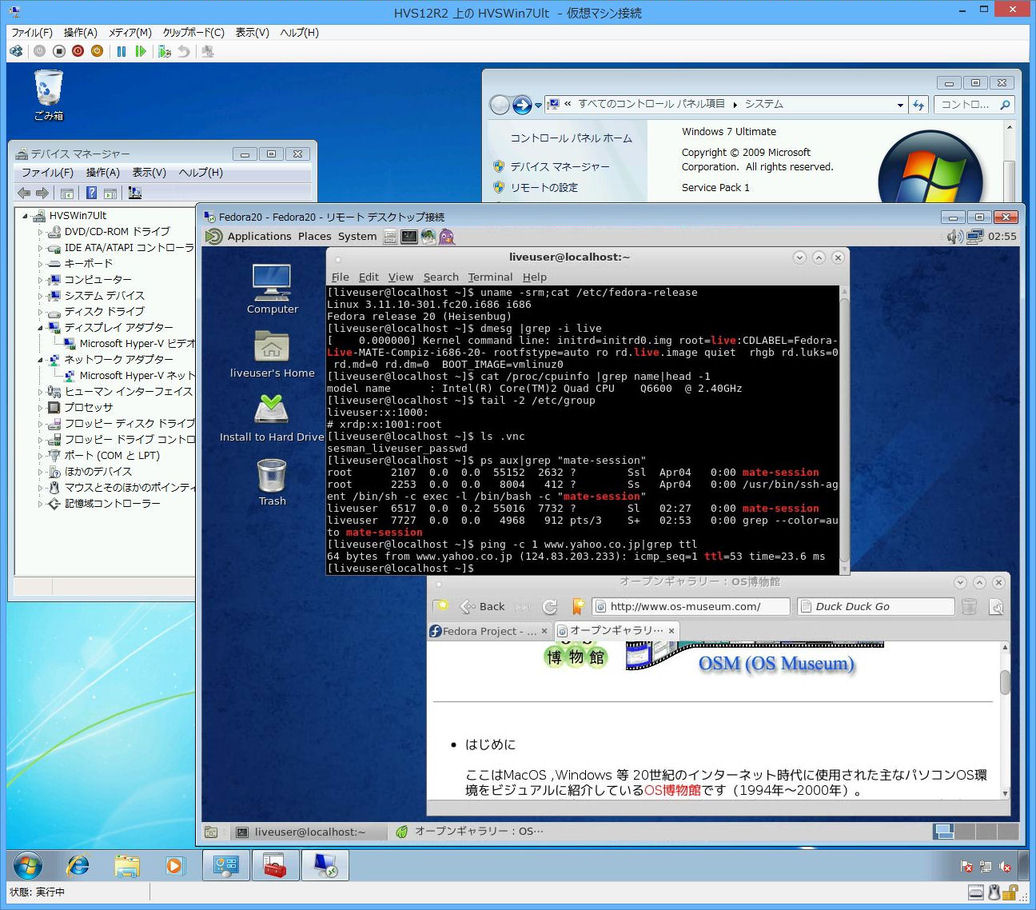
Task: Open 操作(A) menu in Device Manager
Action: 102,172
